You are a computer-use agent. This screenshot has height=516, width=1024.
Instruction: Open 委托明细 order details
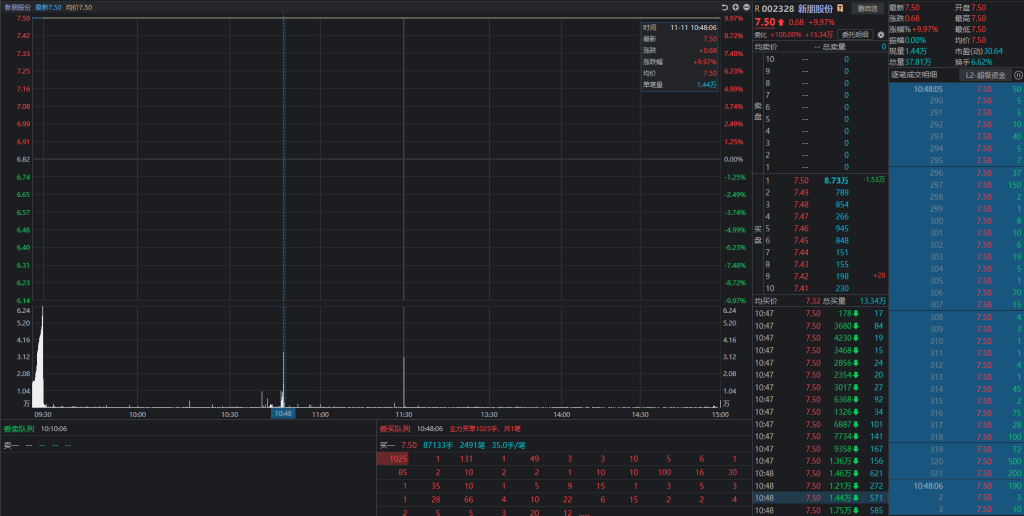pyautogui.click(x=855, y=34)
